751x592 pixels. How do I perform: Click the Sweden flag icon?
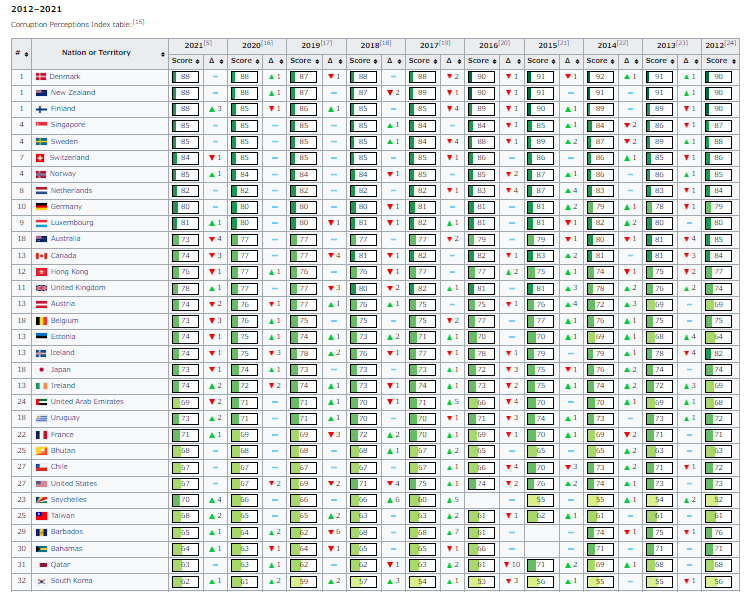pyautogui.click(x=41, y=142)
